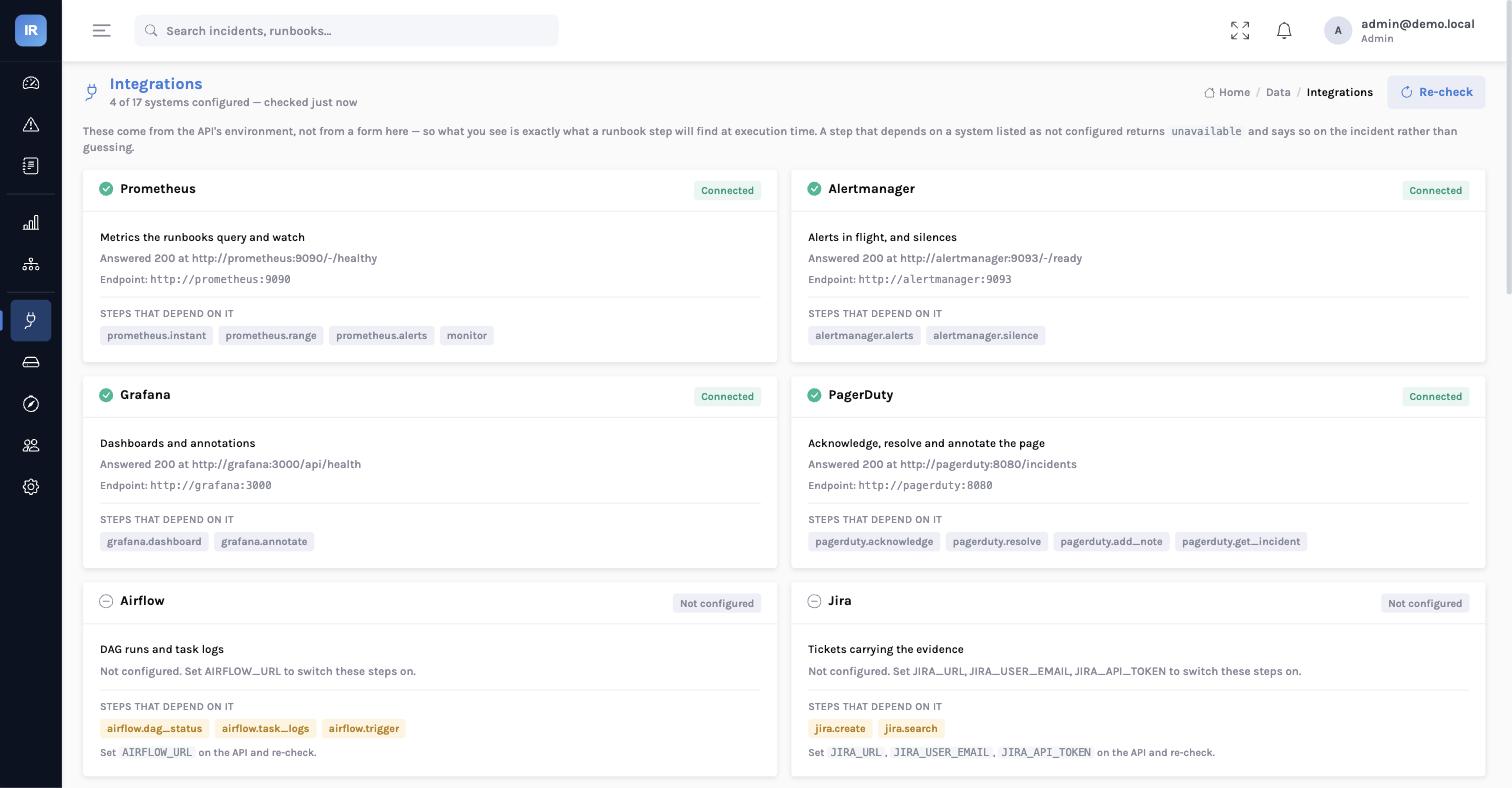This screenshot has height=788, width=1512.
Task: Open the runbook document icon in sidebar
Action: 31,166
